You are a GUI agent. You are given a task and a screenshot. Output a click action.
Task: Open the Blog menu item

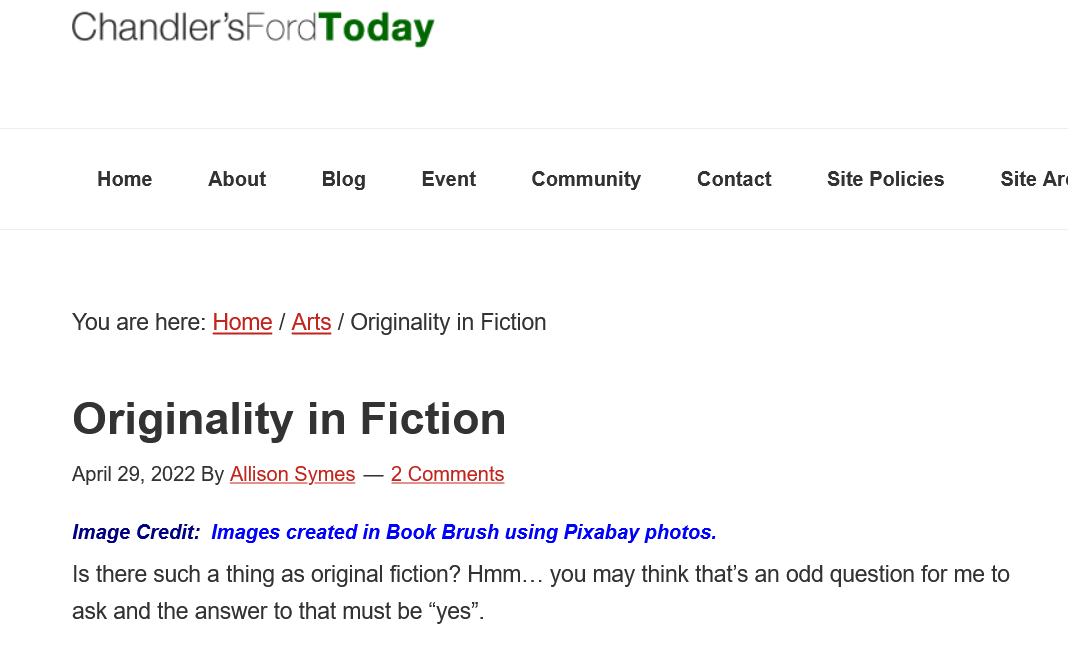[x=344, y=179]
